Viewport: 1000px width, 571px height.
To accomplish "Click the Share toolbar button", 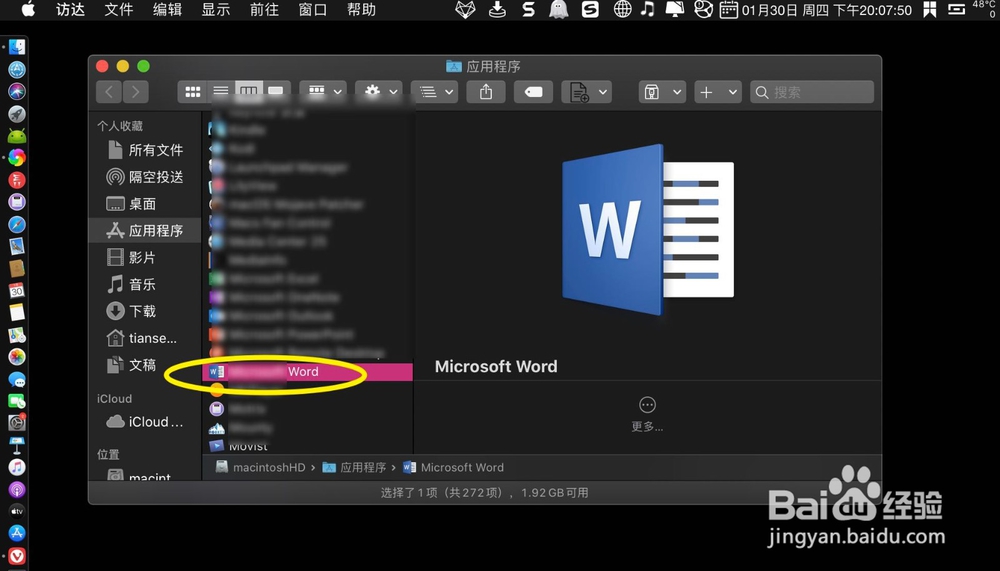I will coord(486,92).
